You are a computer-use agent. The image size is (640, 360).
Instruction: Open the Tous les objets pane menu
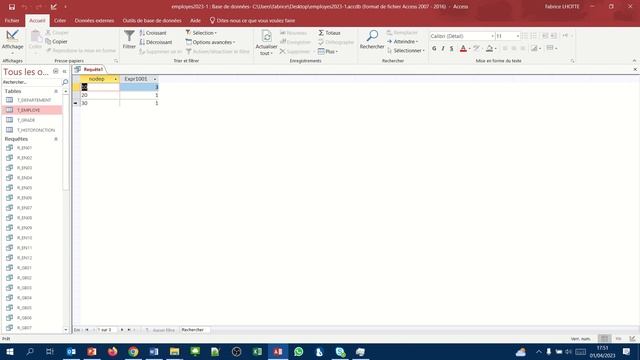point(56,71)
